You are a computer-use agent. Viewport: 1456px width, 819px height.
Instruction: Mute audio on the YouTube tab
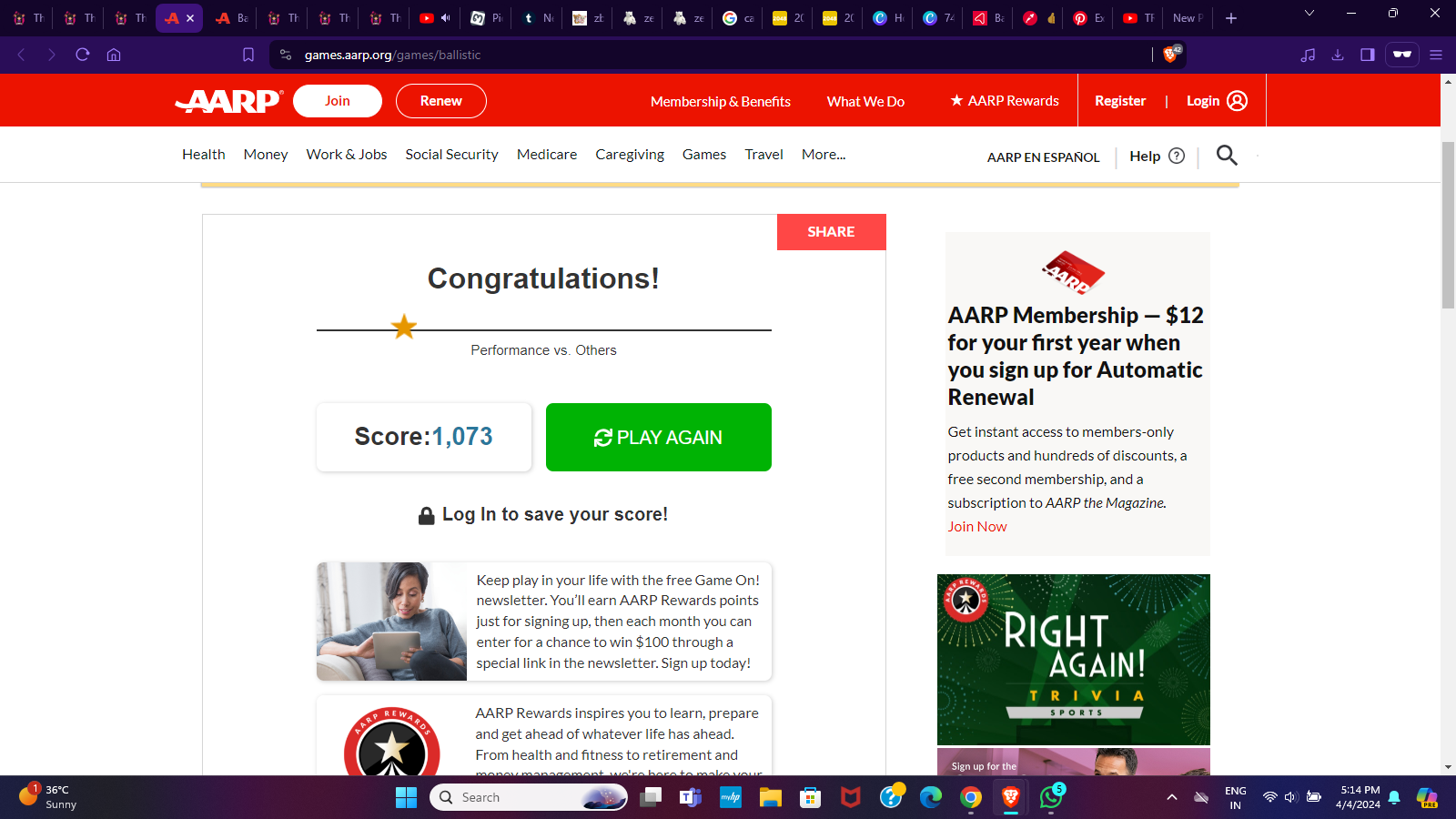click(446, 17)
